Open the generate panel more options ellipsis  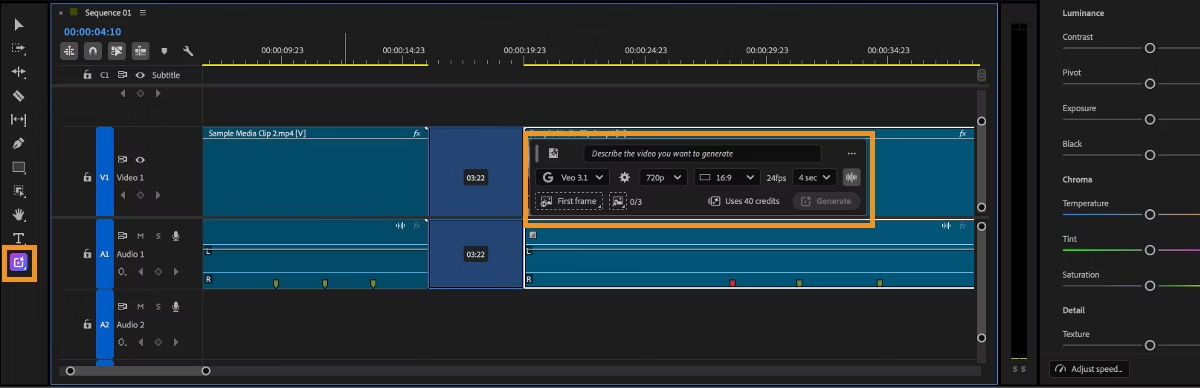[x=852, y=153]
